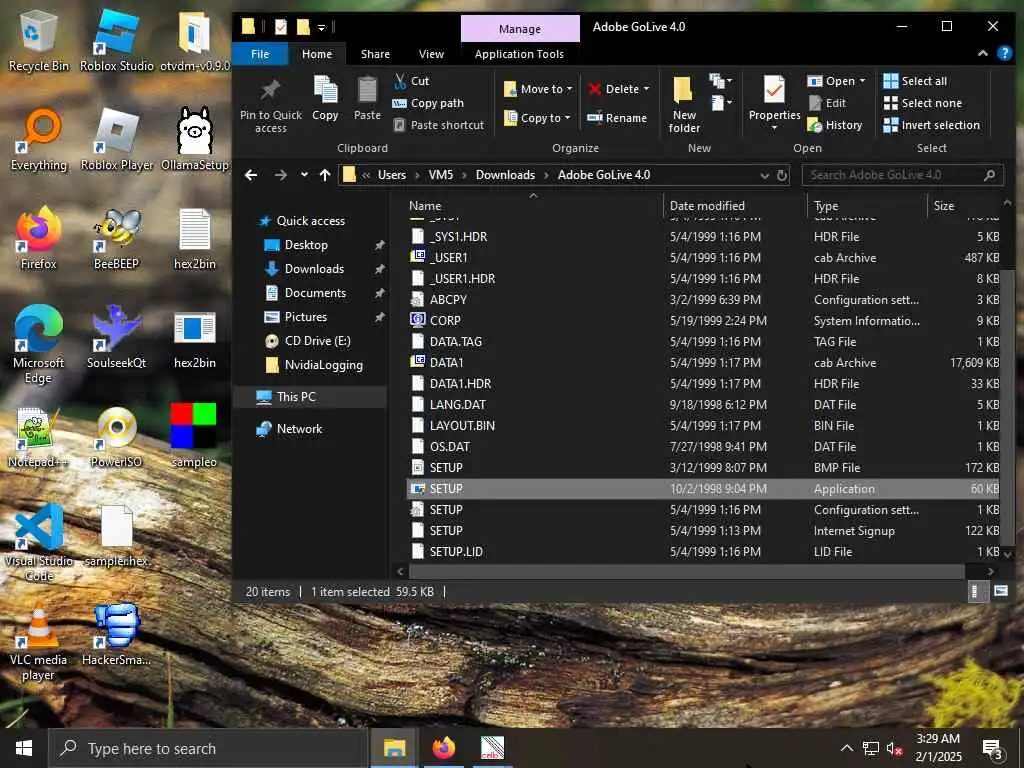Select the LAYOUT.BIN file row
The height and width of the screenshot is (768, 1024).
click(x=703, y=426)
